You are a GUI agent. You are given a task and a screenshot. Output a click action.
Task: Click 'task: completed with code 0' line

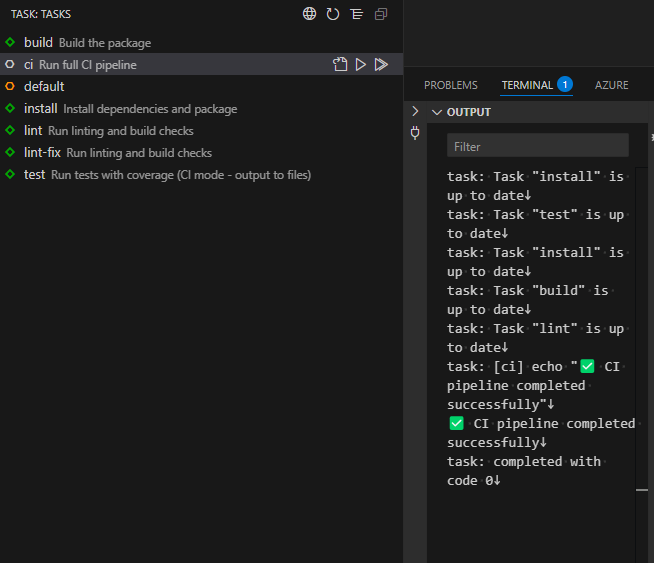click(524, 471)
